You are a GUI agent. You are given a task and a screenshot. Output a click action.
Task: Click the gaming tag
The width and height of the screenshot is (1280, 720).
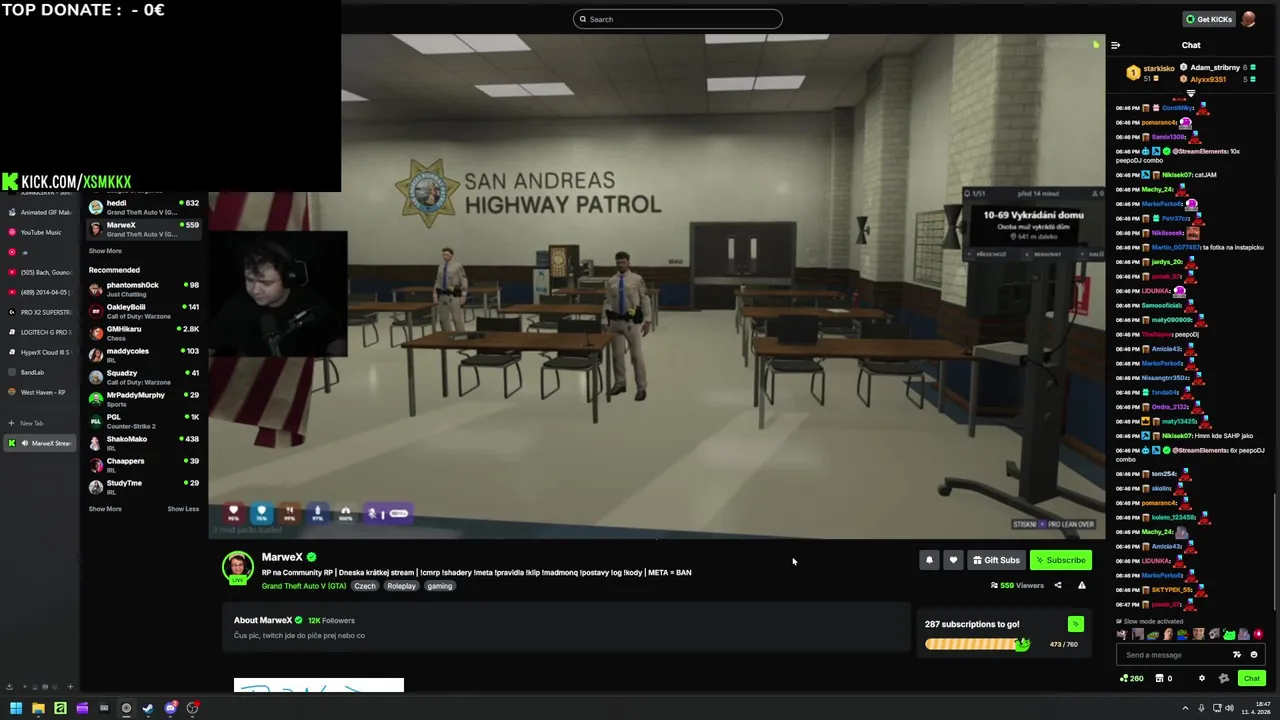coord(440,586)
